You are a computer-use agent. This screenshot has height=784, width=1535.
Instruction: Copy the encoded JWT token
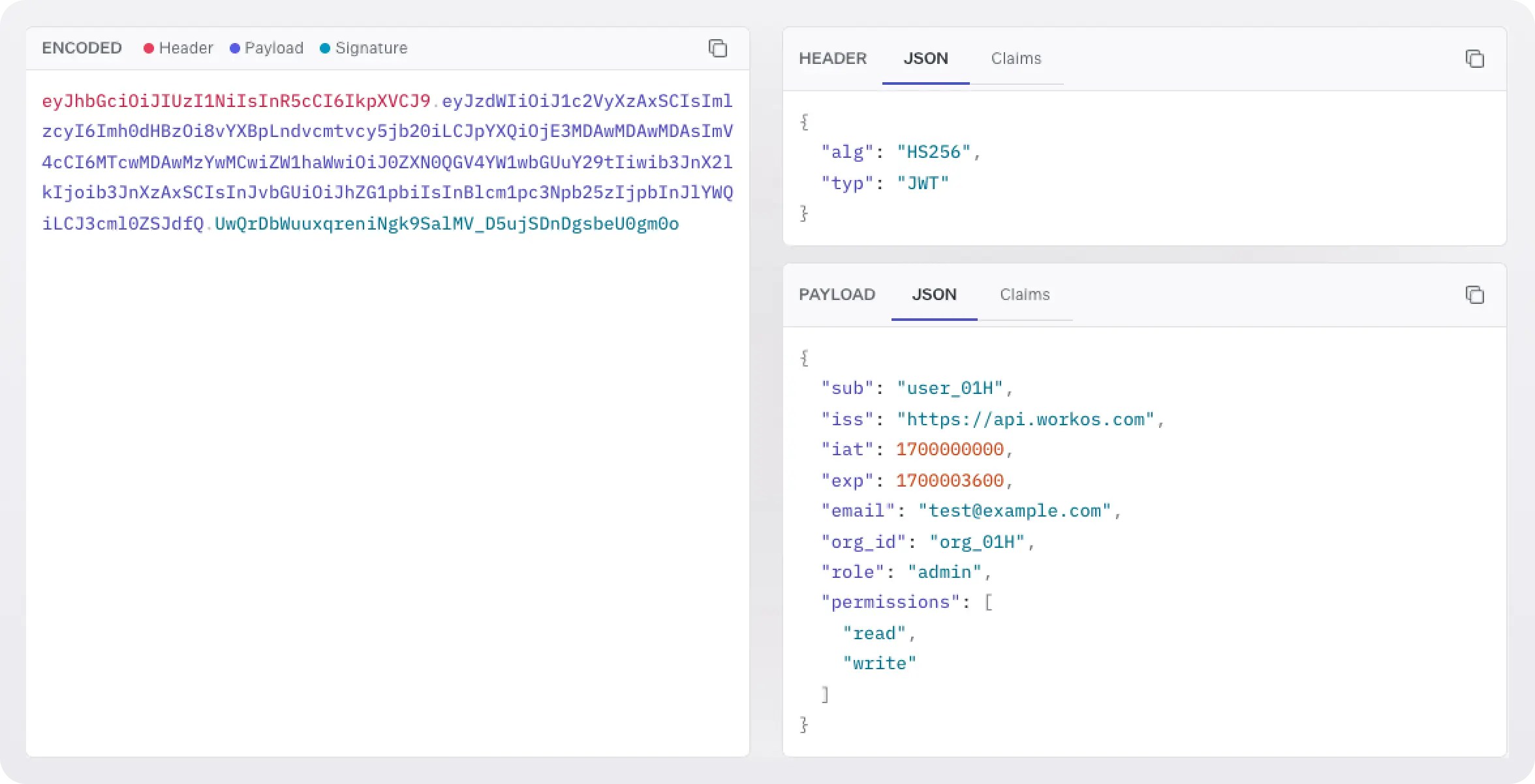coord(718,48)
